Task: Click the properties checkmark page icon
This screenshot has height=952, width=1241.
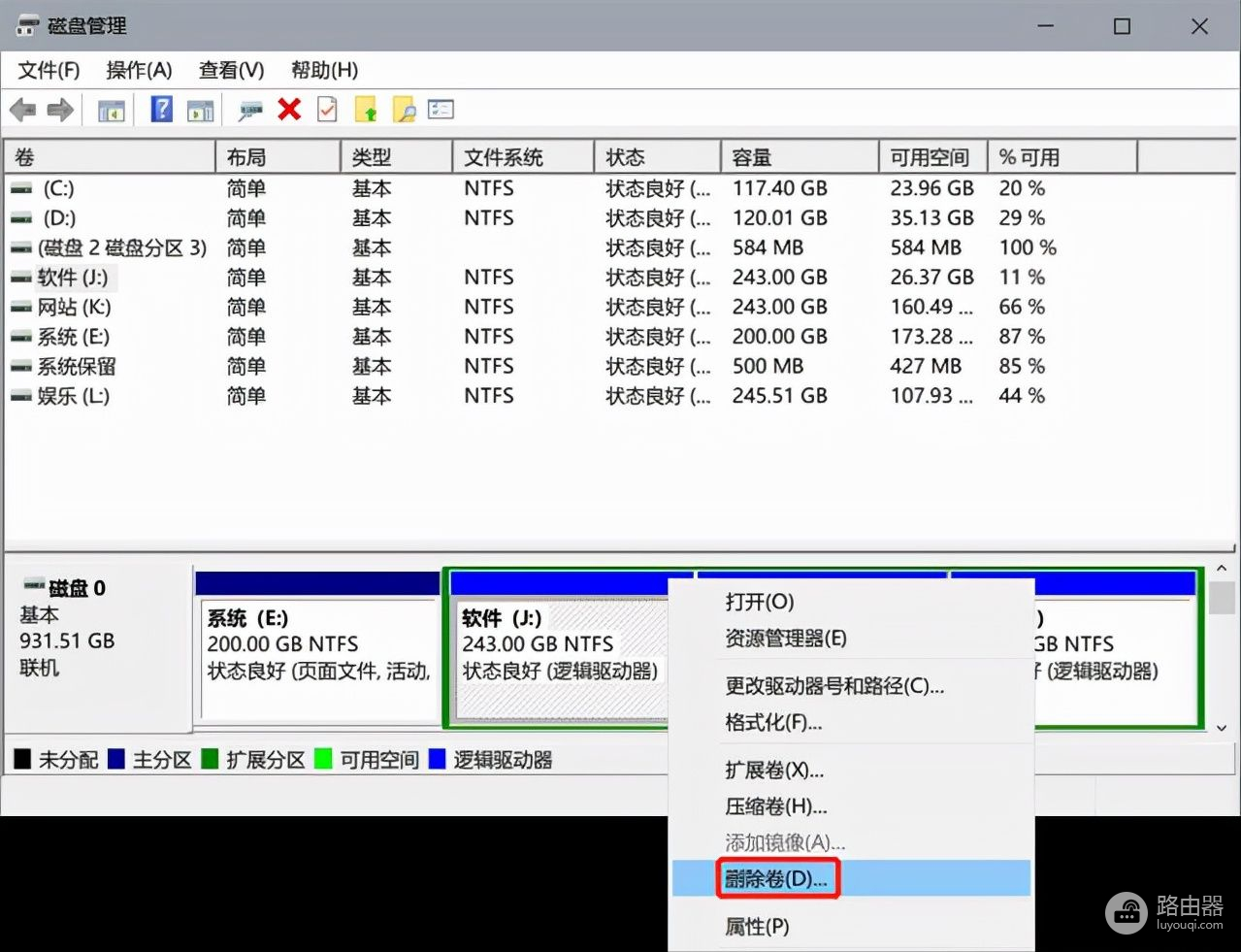Action: (x=328, y=110)
